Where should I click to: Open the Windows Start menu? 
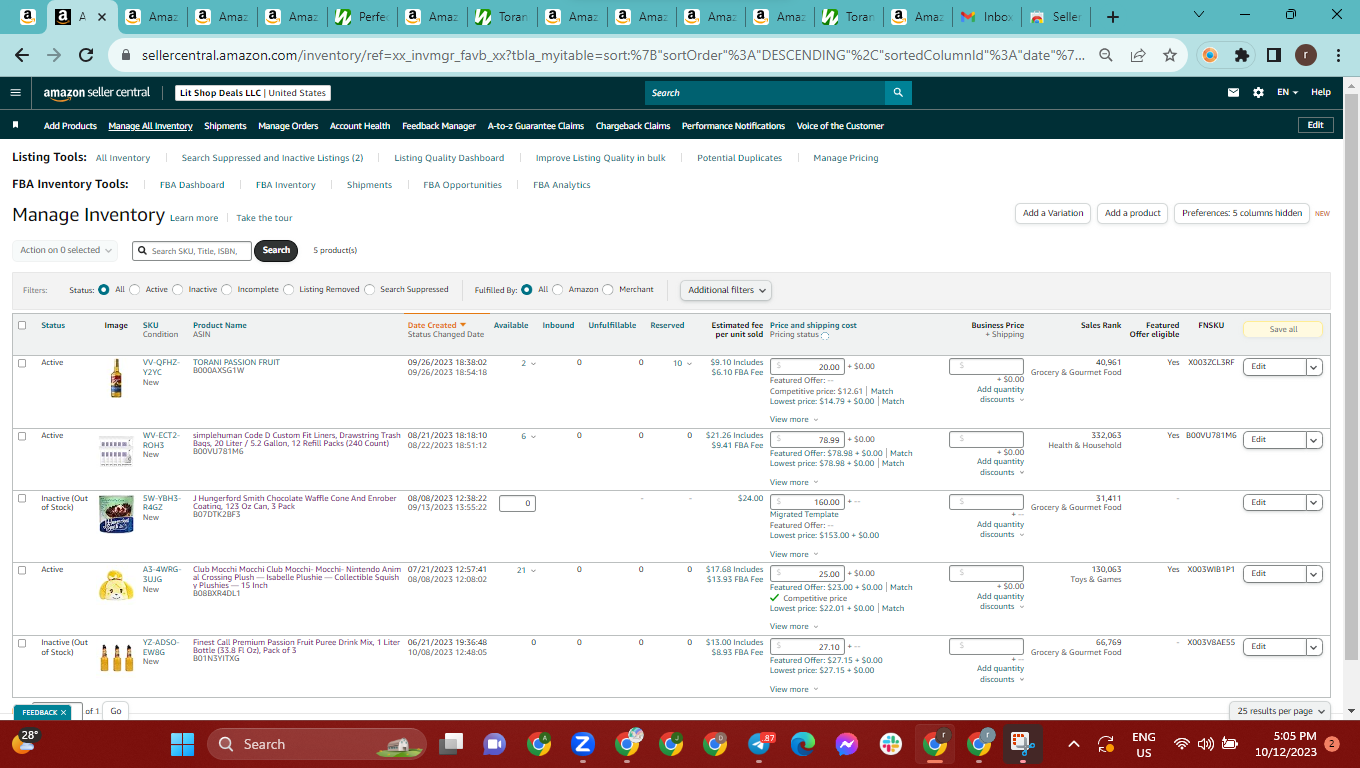point(182,744)
